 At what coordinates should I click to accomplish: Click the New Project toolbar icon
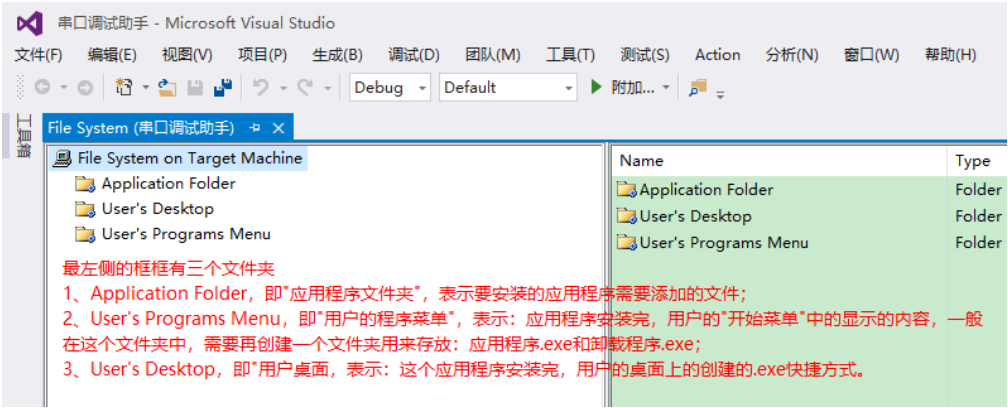pyautogui.click(x=123, y=87)
